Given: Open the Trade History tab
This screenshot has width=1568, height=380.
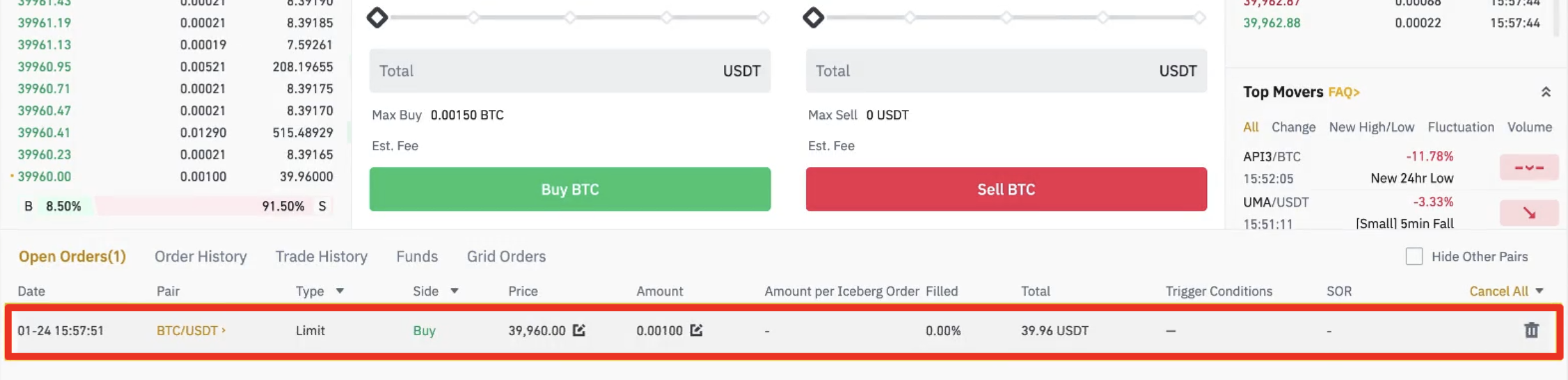Looking at the screenshot, I should 321,257.
